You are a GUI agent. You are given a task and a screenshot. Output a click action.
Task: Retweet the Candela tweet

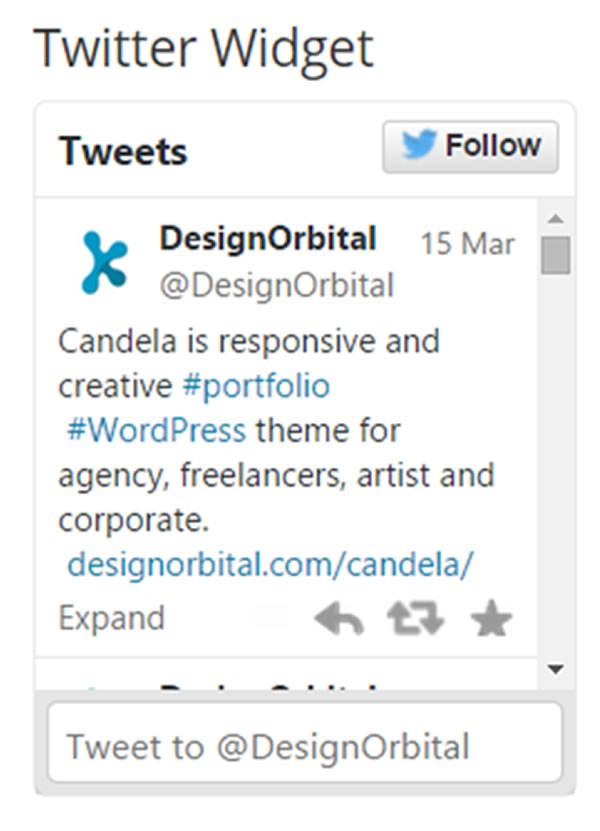416,618
